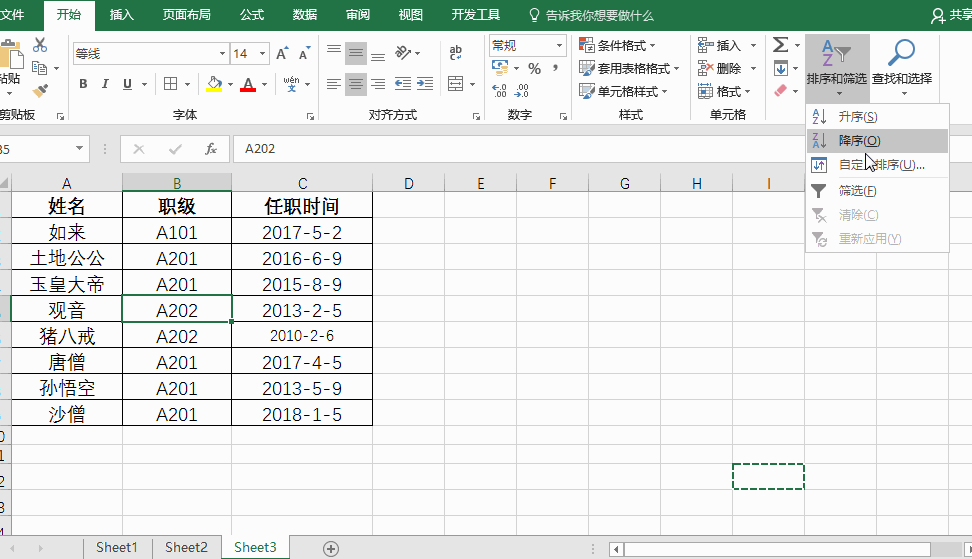Open the Name Box dropdown arrow
The image size is (972, 559).
(x=79, y=149)
